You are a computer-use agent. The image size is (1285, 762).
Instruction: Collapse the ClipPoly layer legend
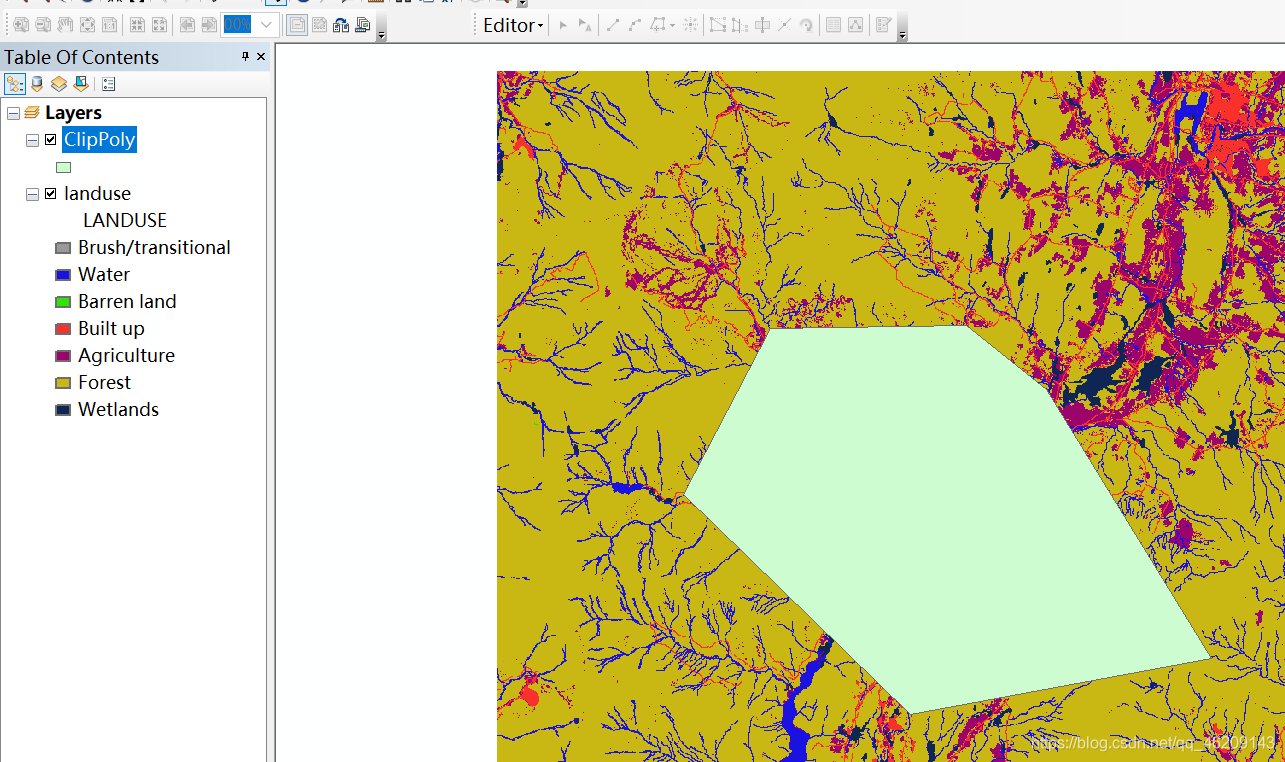(x=32, y=140)
